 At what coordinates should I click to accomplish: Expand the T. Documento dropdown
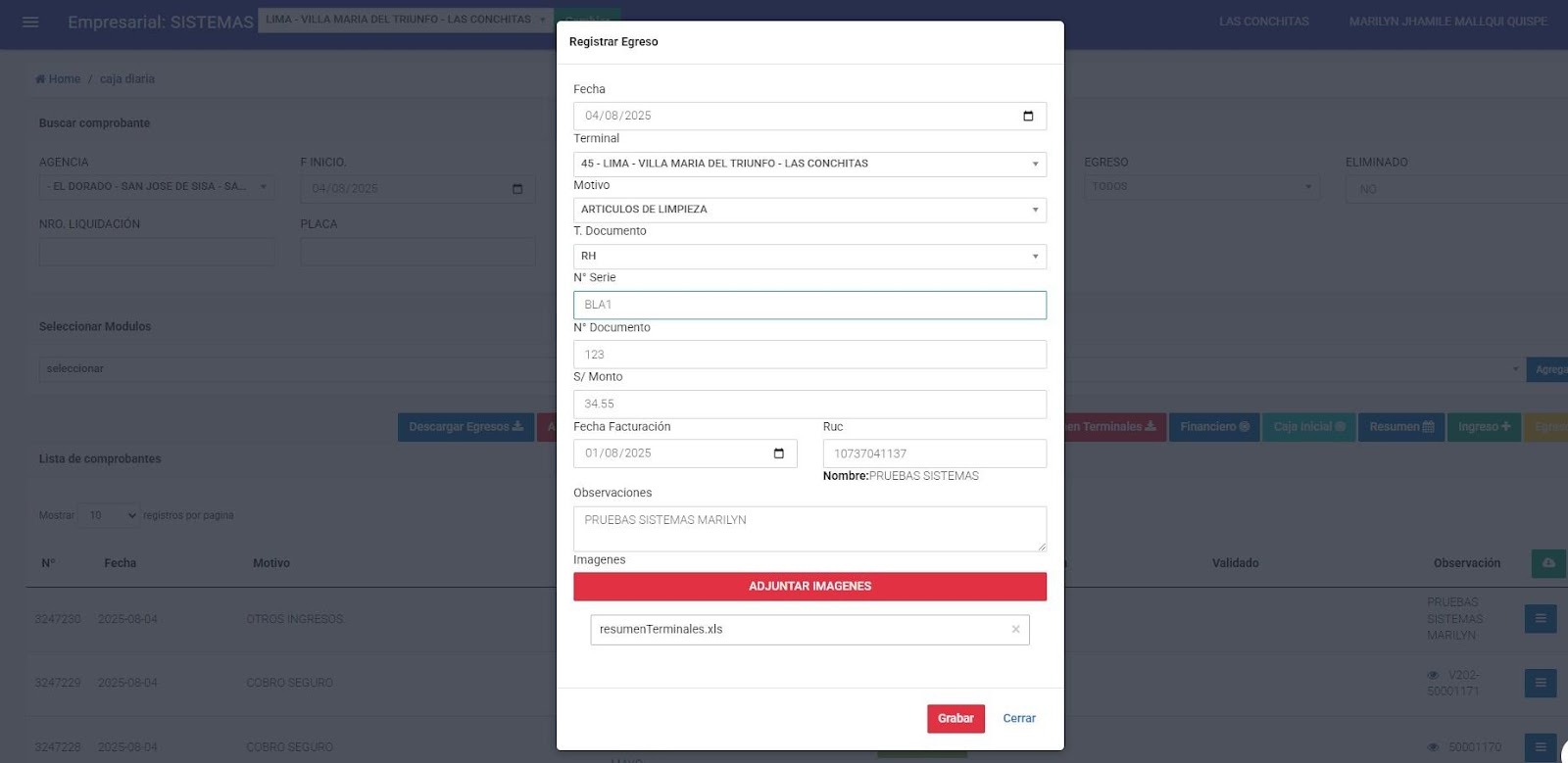tap(809, 256)
